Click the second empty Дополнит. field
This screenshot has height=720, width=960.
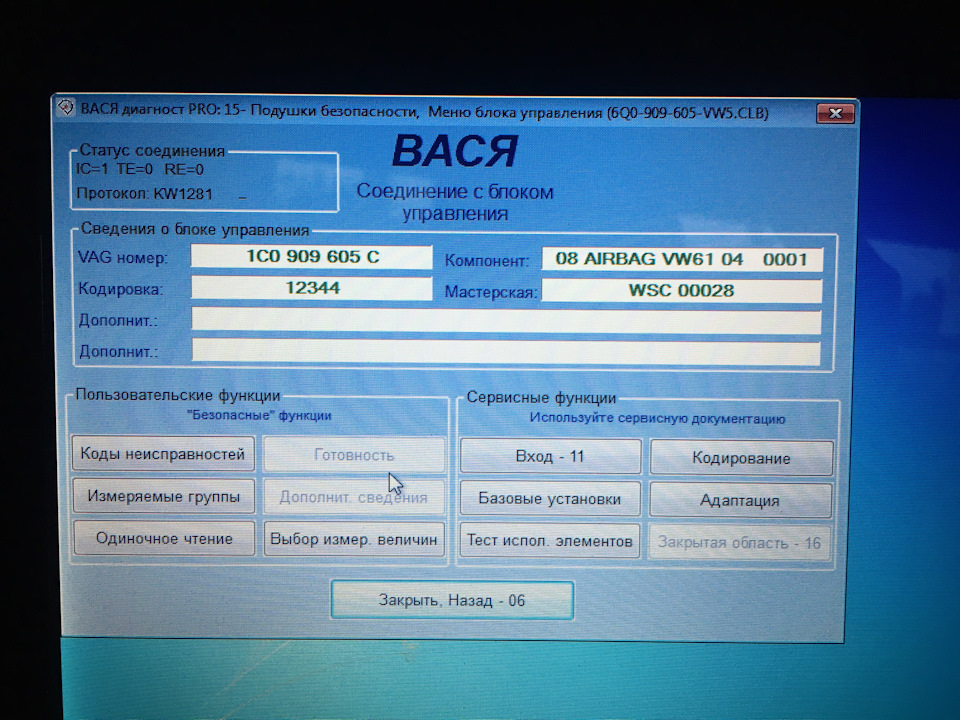pyautogui.click(x=506, y=353)
